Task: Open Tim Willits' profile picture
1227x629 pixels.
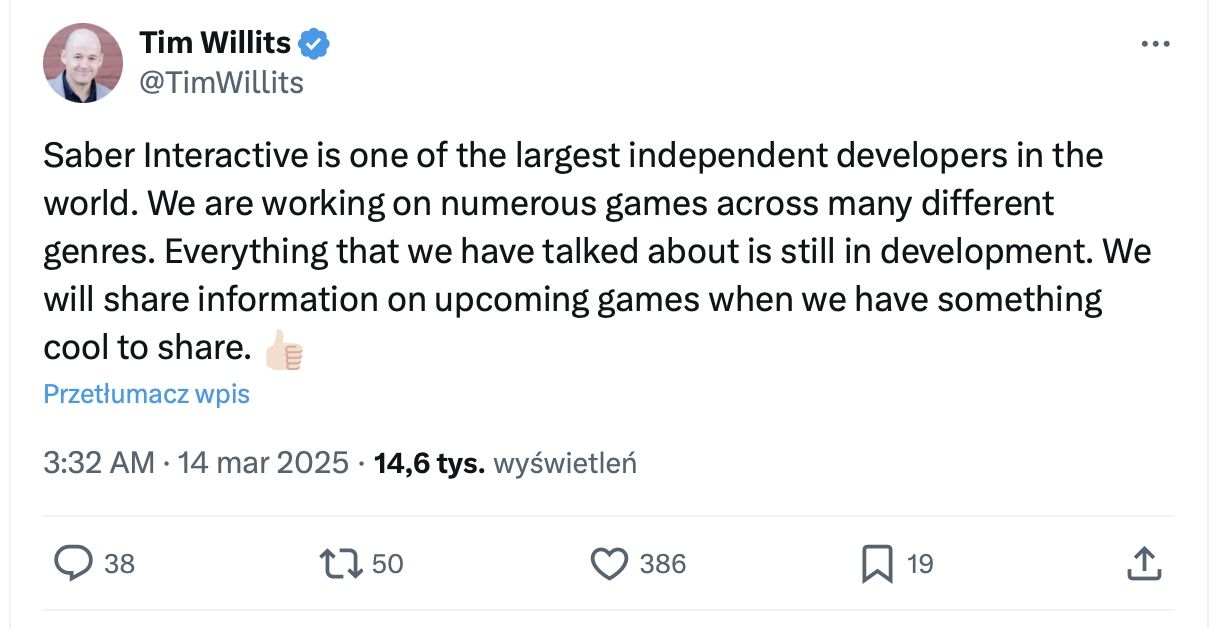Action: (83, 62)
